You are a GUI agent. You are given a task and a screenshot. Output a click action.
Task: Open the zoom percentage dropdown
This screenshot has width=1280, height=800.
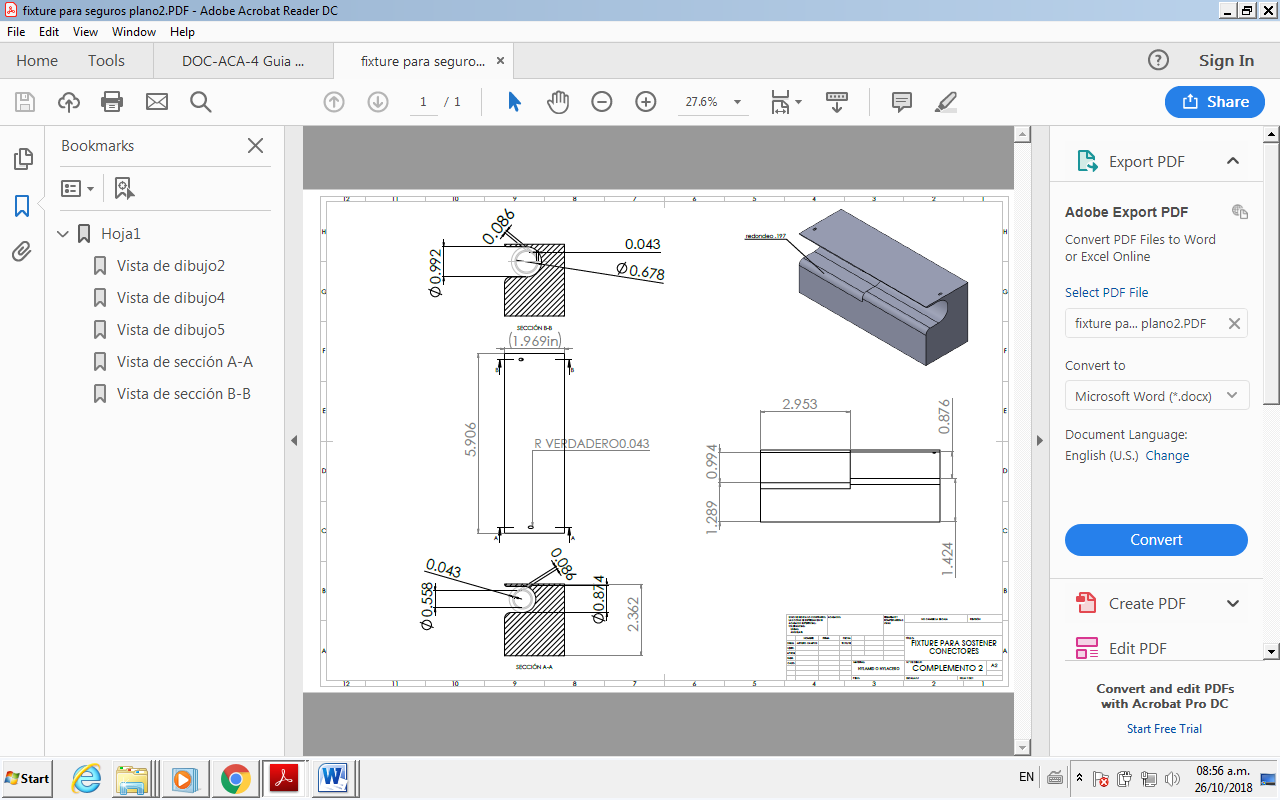[736, 101]
